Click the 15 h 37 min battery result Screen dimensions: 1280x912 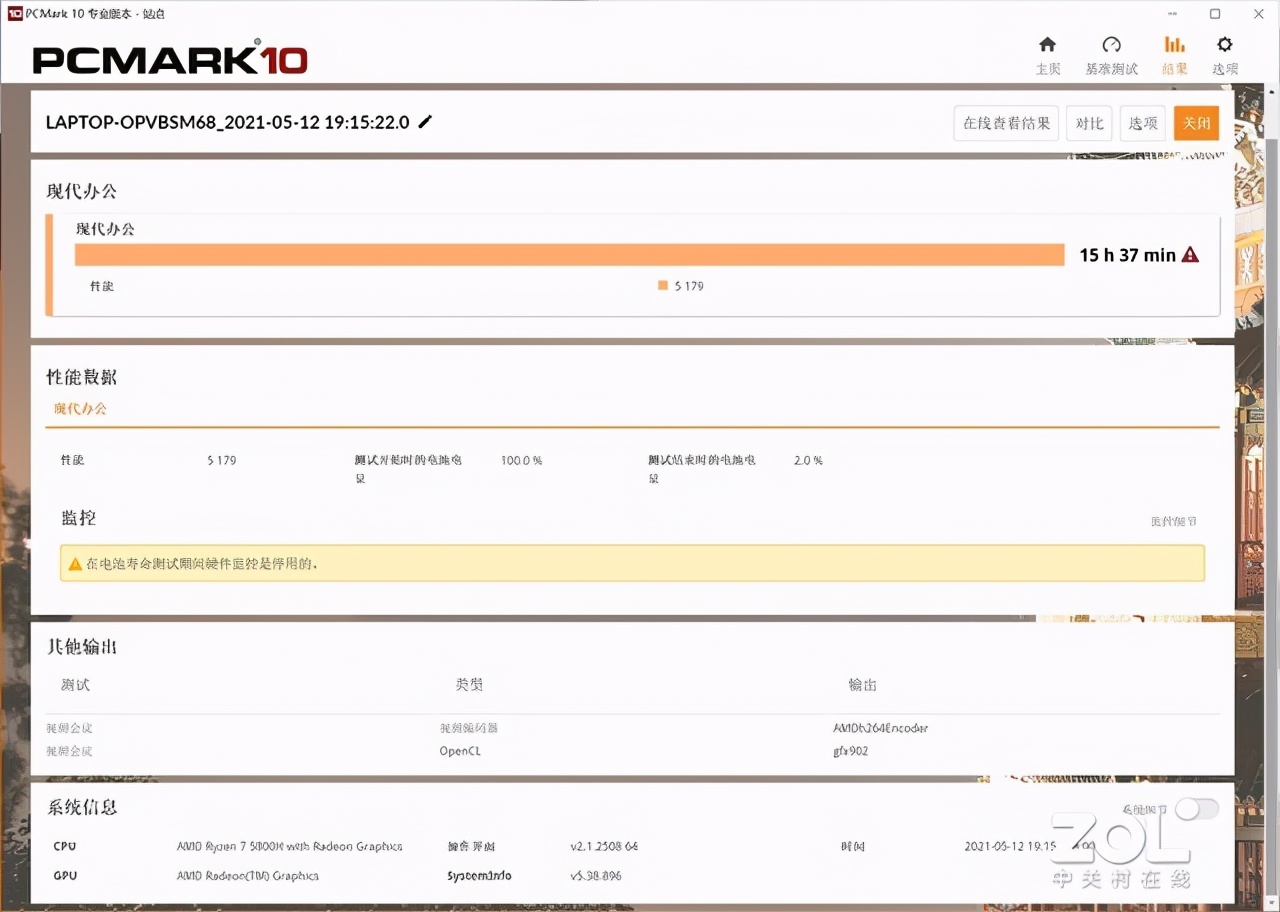(x=1127, y=255)
